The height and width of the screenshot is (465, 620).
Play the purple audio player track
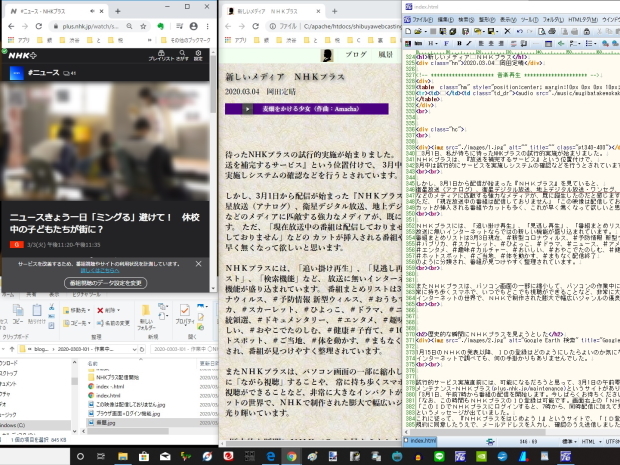pyautogui.click(x=248, y=109)
